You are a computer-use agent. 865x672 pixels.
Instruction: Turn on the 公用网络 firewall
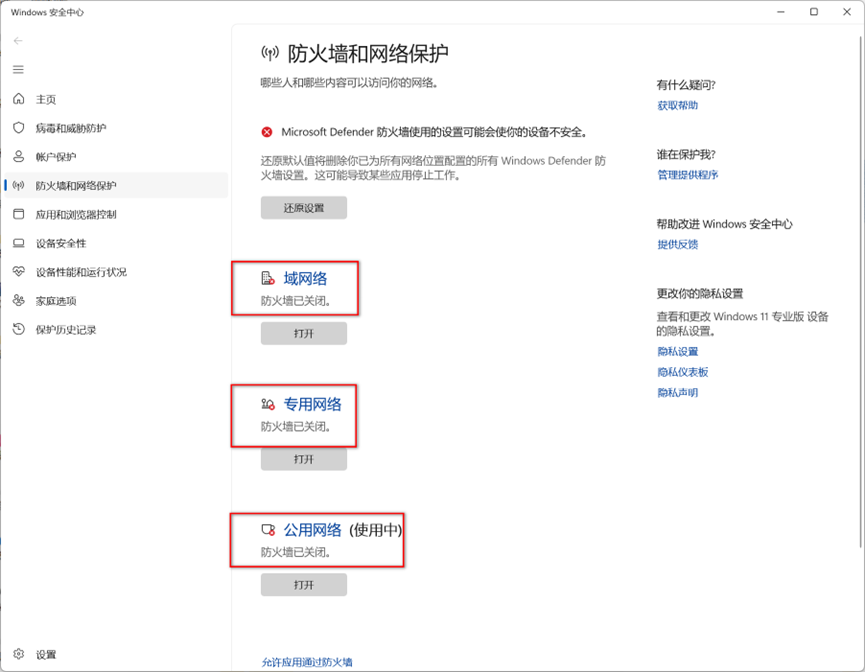pyautogui.click(x=304, y=584)
